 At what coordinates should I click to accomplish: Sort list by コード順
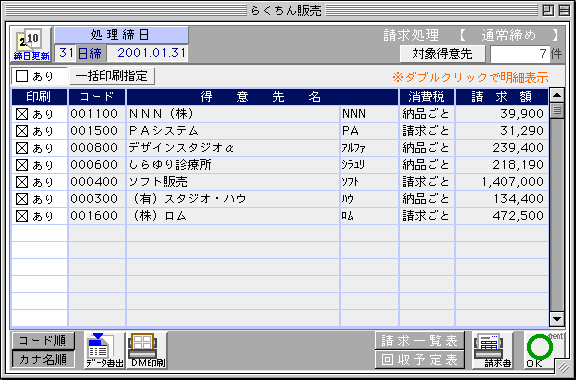43,341
